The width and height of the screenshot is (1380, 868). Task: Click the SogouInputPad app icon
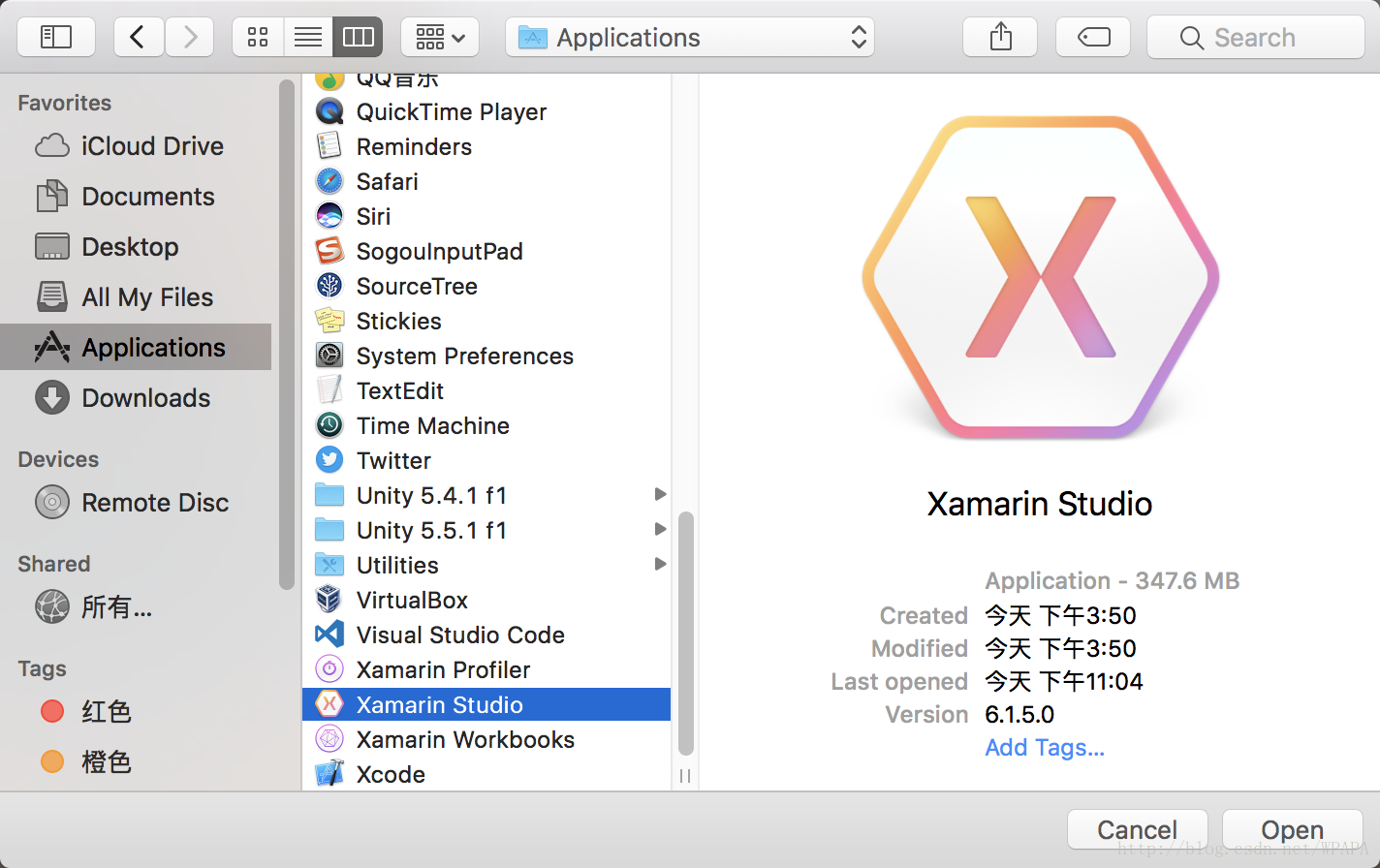pos(329,251)
